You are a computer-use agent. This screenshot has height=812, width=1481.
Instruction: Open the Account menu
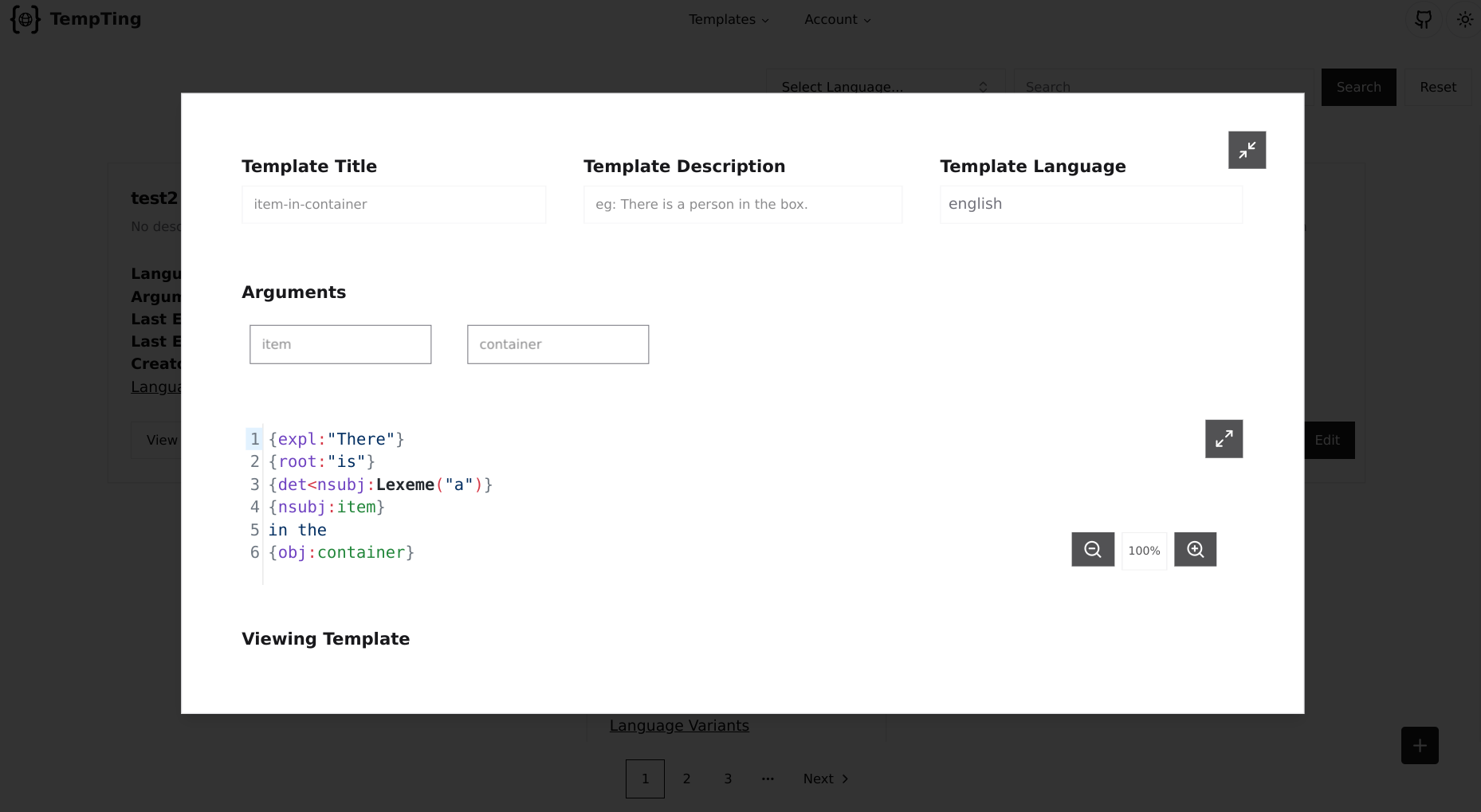coord(837,20)
